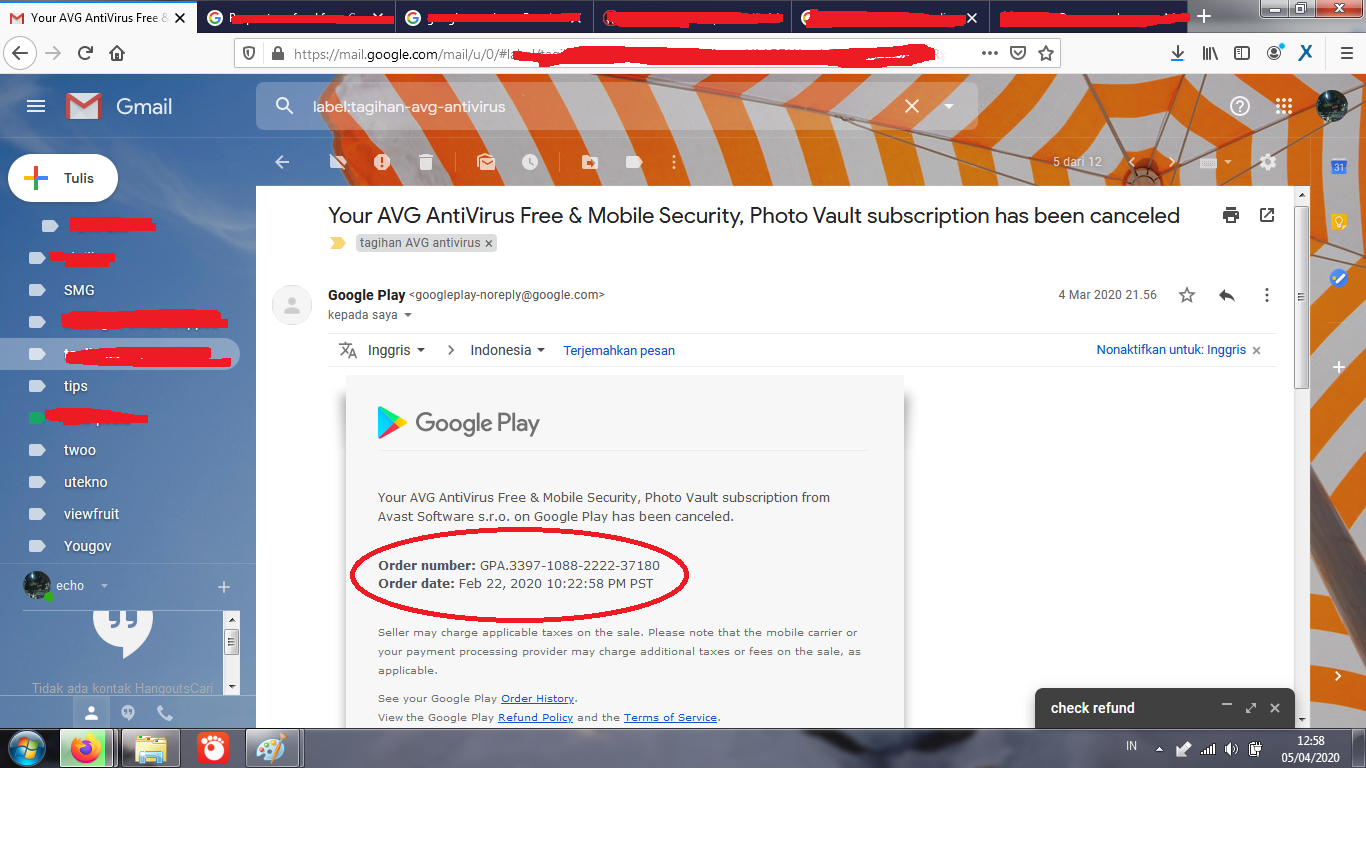The height and width of the screenshot is (854, 1366).
Task: Open Google Tasks in side panel
Action: 1339,278
